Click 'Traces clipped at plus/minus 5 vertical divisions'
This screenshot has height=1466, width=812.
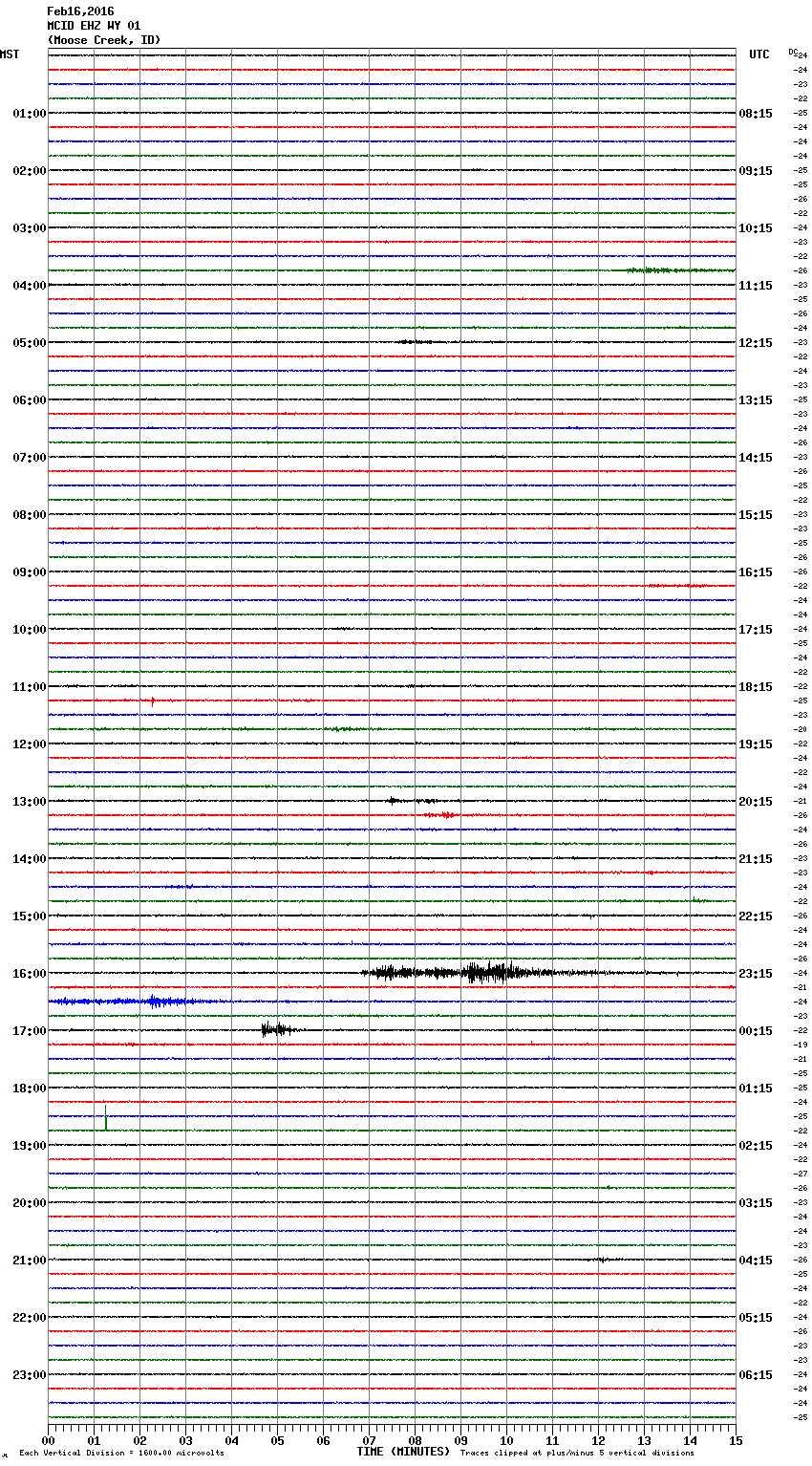(577, 1454)
